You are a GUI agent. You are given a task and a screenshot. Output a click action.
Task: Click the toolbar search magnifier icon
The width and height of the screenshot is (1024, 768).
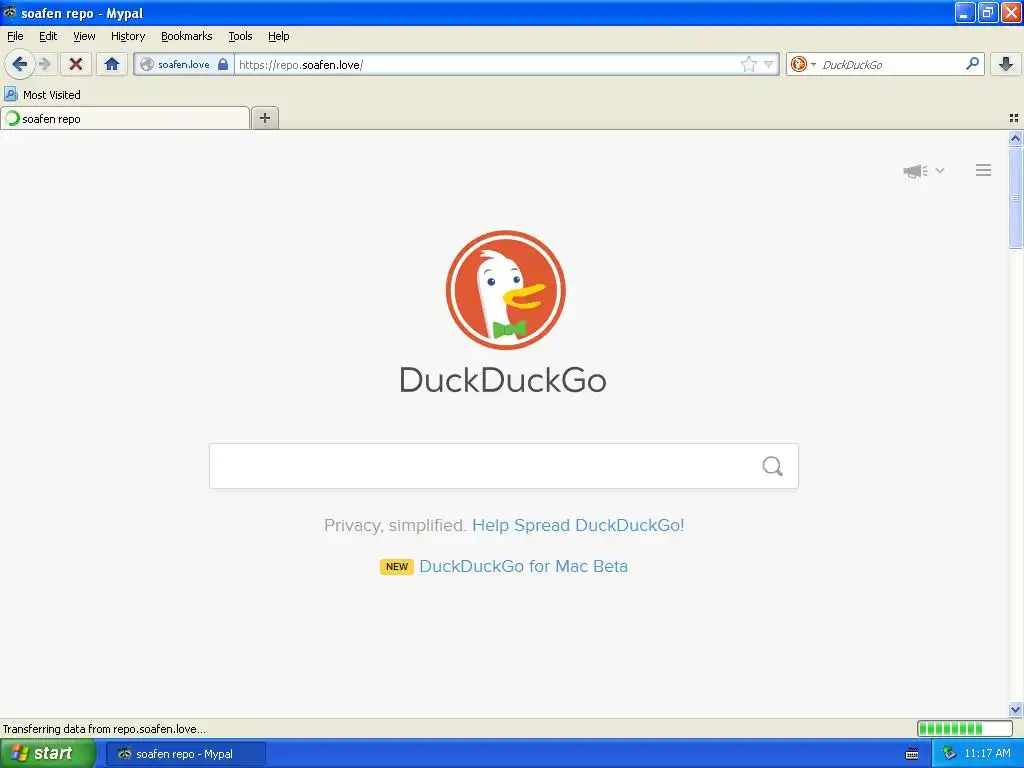[972, 63]
